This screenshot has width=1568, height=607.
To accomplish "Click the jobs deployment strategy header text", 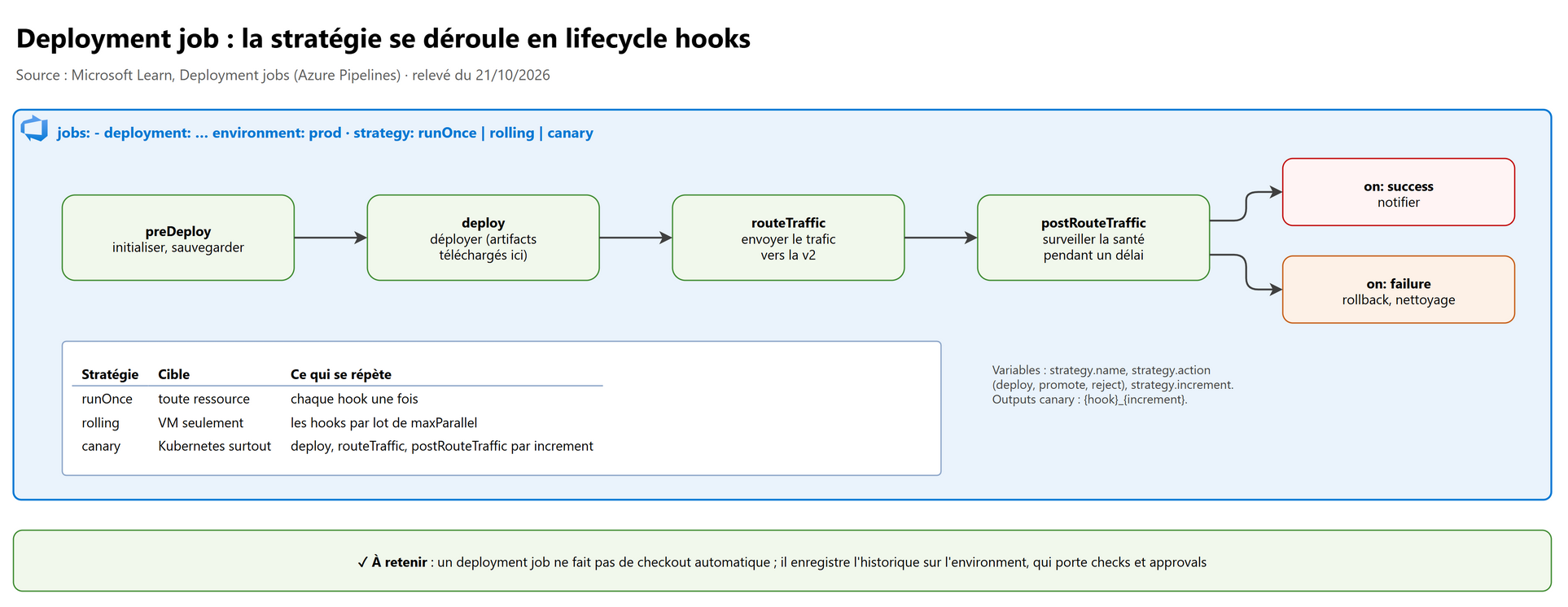I will pos(325,133).
